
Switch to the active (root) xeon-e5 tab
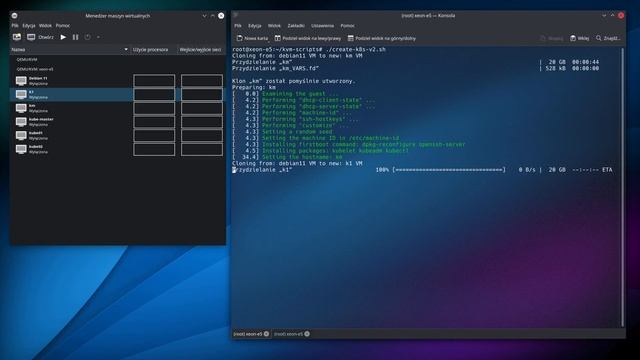tap(248, 334)
